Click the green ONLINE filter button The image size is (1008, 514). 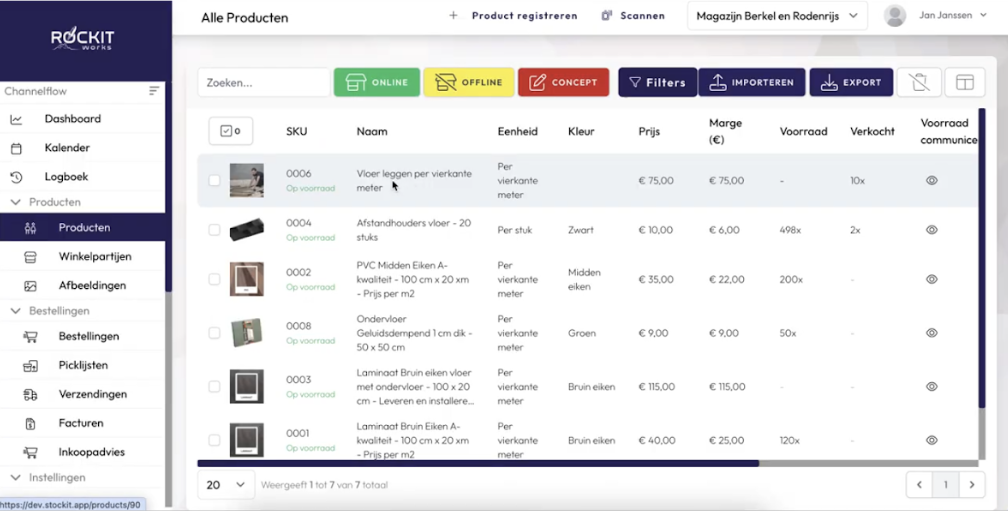coord(377,82)
